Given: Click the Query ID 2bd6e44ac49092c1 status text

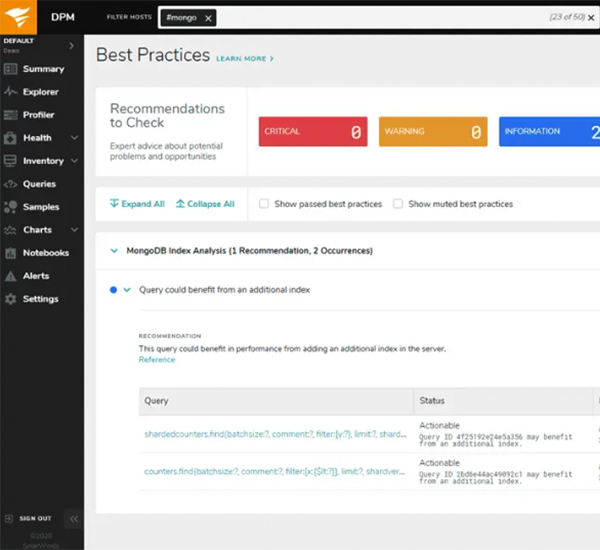Looking at the screenshot, I should tap(496, 478).
